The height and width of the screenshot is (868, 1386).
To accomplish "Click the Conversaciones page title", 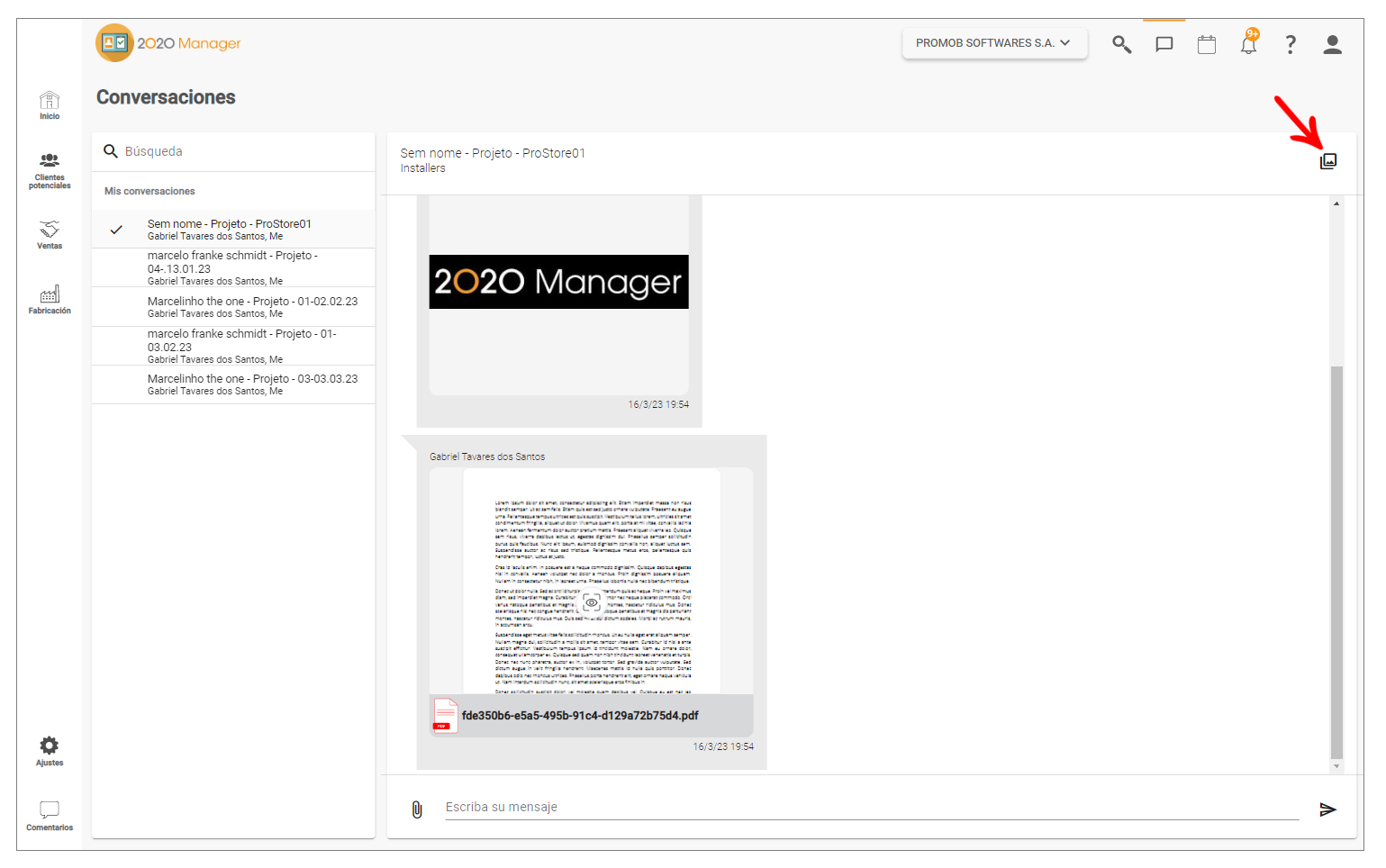I will click(166, 97).
